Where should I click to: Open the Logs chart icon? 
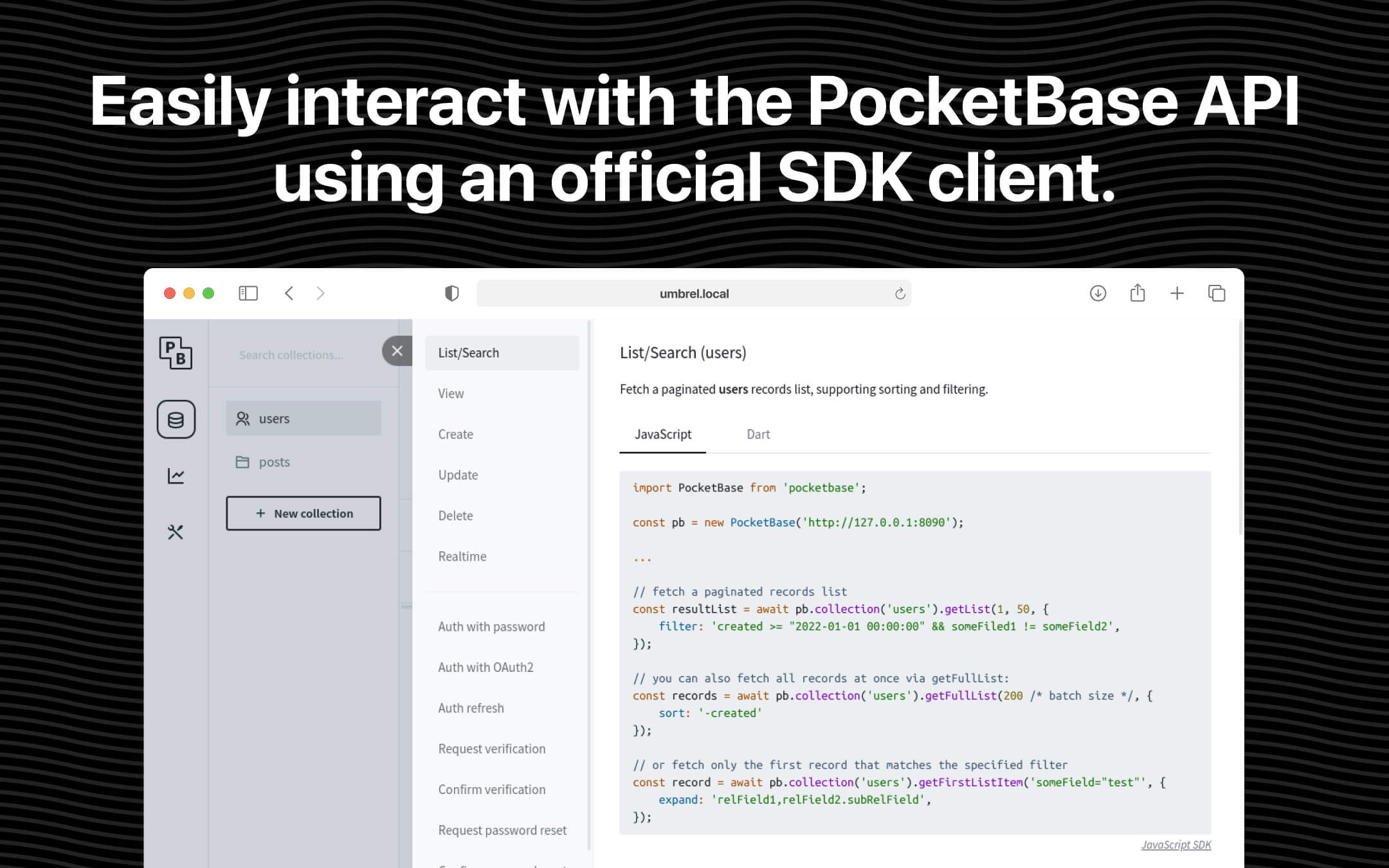click(176, 475)
